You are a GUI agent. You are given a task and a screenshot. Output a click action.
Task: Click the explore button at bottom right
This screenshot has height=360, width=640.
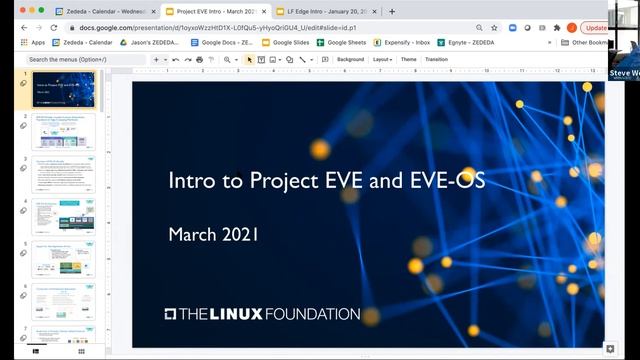click(x=610, y=349)
